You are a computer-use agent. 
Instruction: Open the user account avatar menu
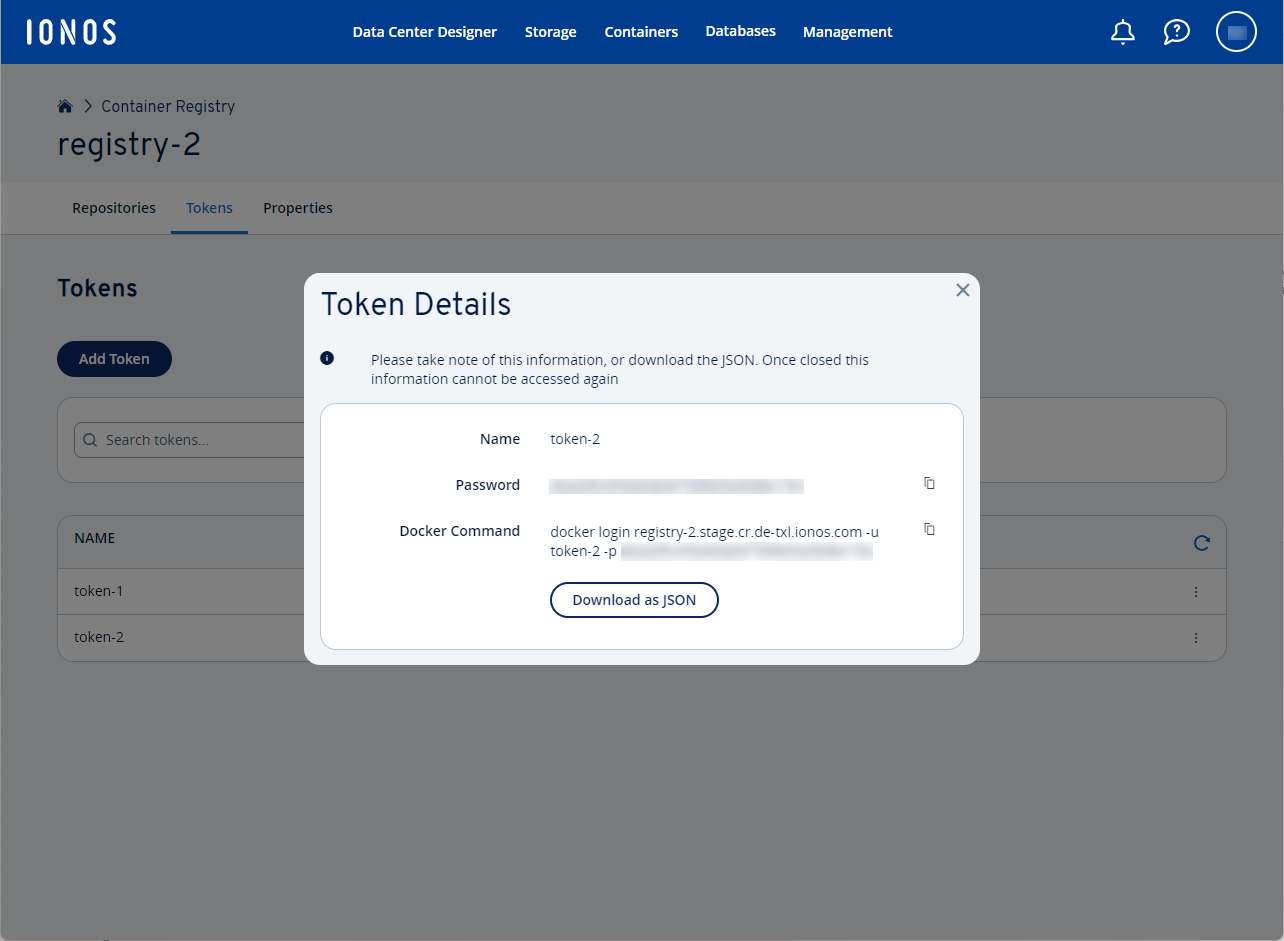coord(1236,31)
